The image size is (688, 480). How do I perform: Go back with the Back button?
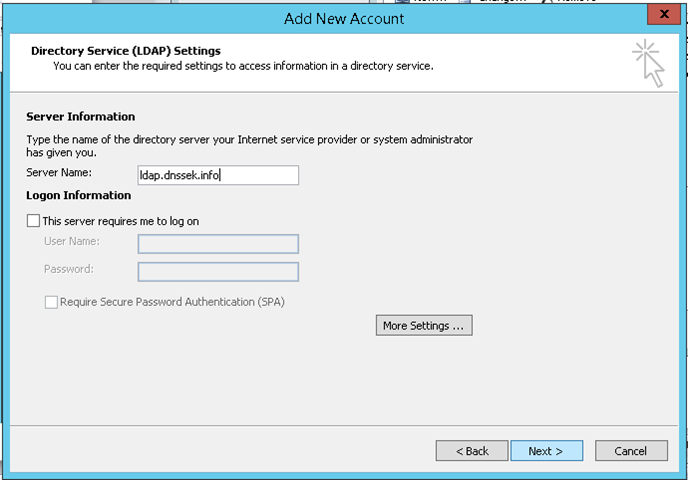pyautogui.click(x=472, y=451)
